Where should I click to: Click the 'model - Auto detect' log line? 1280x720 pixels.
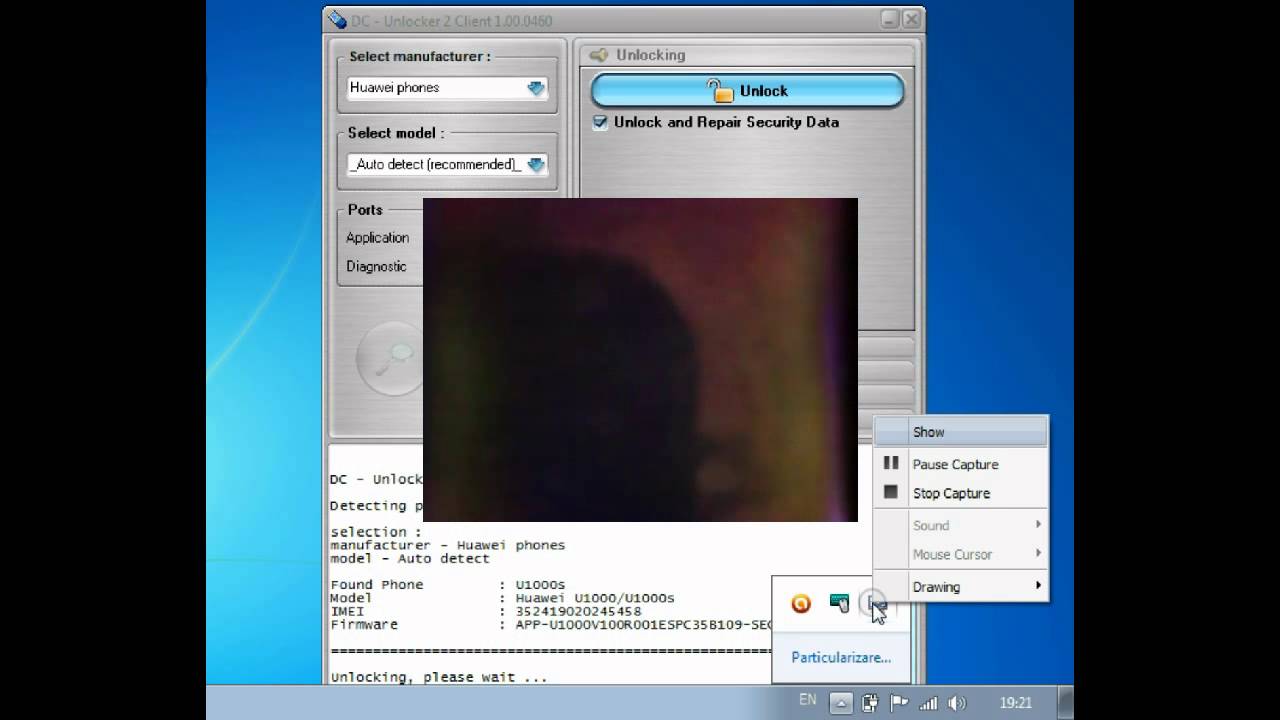click(x=410, y=559)
